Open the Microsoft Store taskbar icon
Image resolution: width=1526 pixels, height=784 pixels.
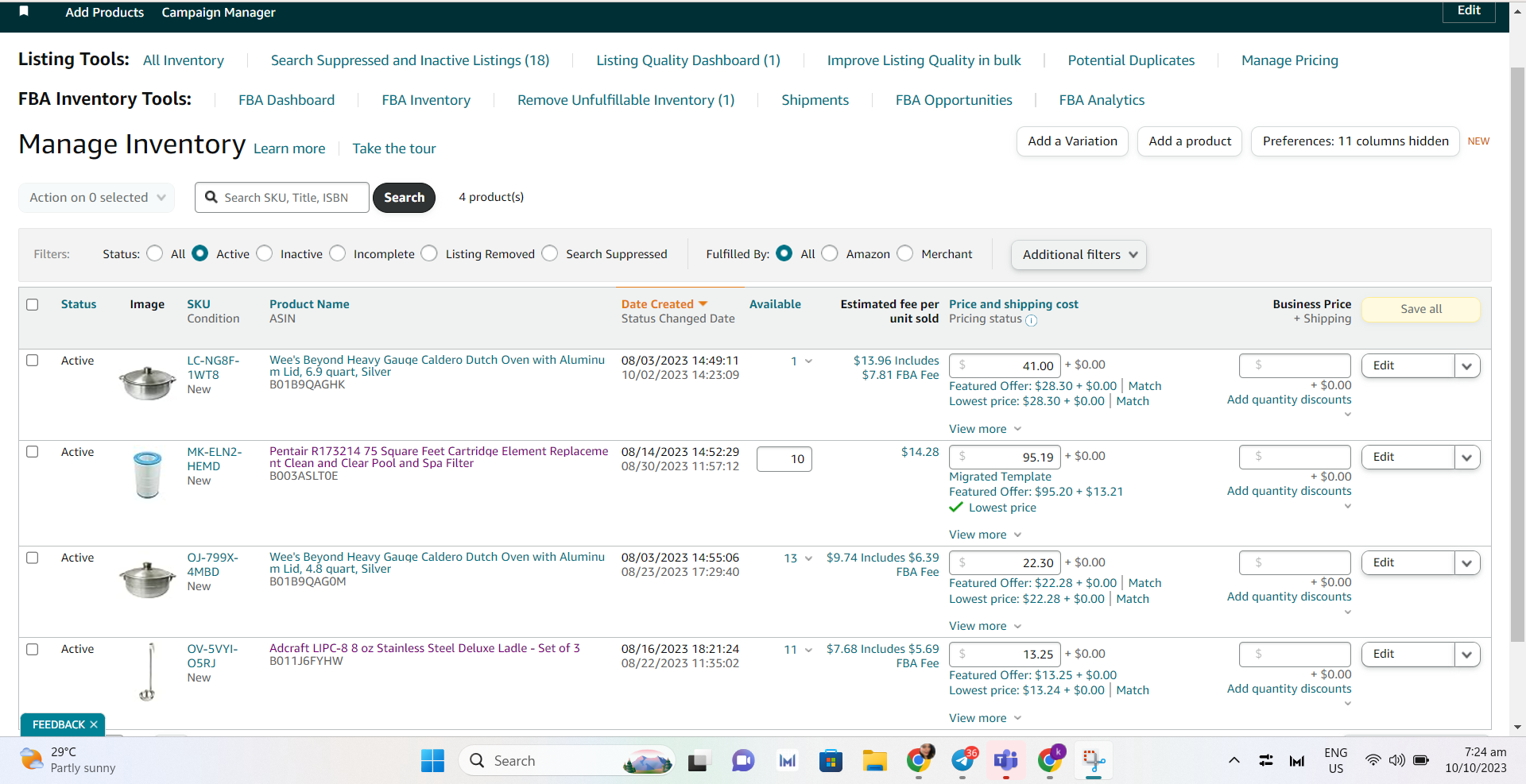(x=831, y=761)
